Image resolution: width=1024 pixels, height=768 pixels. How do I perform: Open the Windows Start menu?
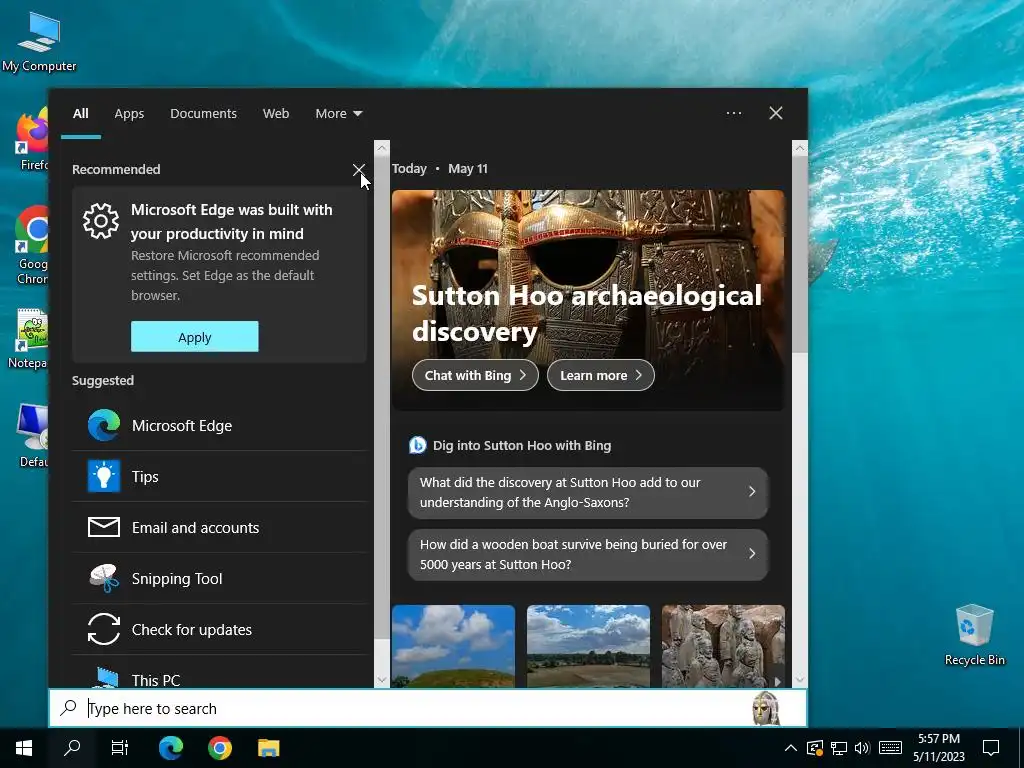click(x=24, y=748)
